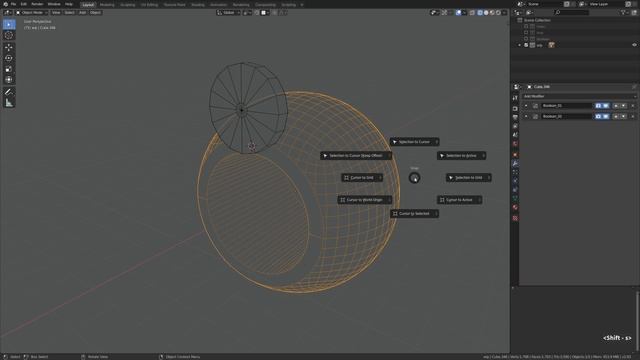The height and width of the screenshot is (360, 640).
Task: Open the Object properties tab
Action: click(515, 155)
